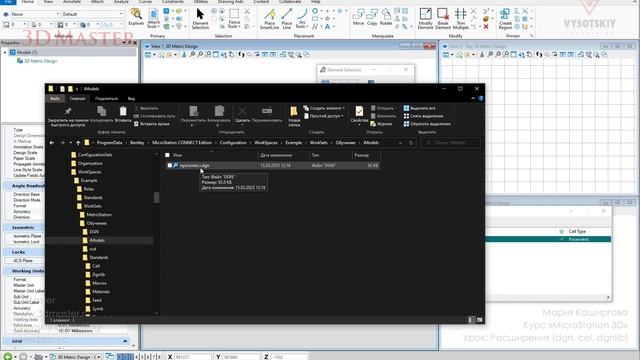This screenshot has width=640, height=360.
Task: Go up one folder level in File Explorer
Action: (78, 143)
